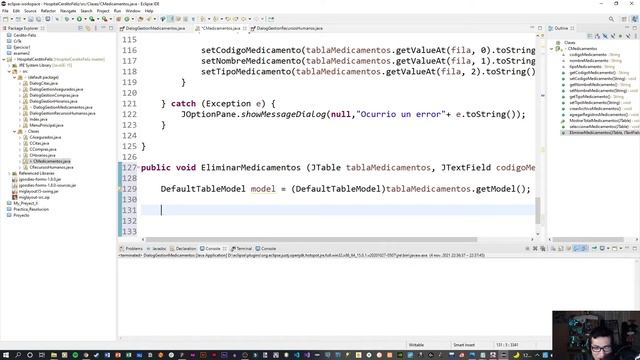Place cursor on editor line 131
The image size is (640, 360).
point(338,210)
